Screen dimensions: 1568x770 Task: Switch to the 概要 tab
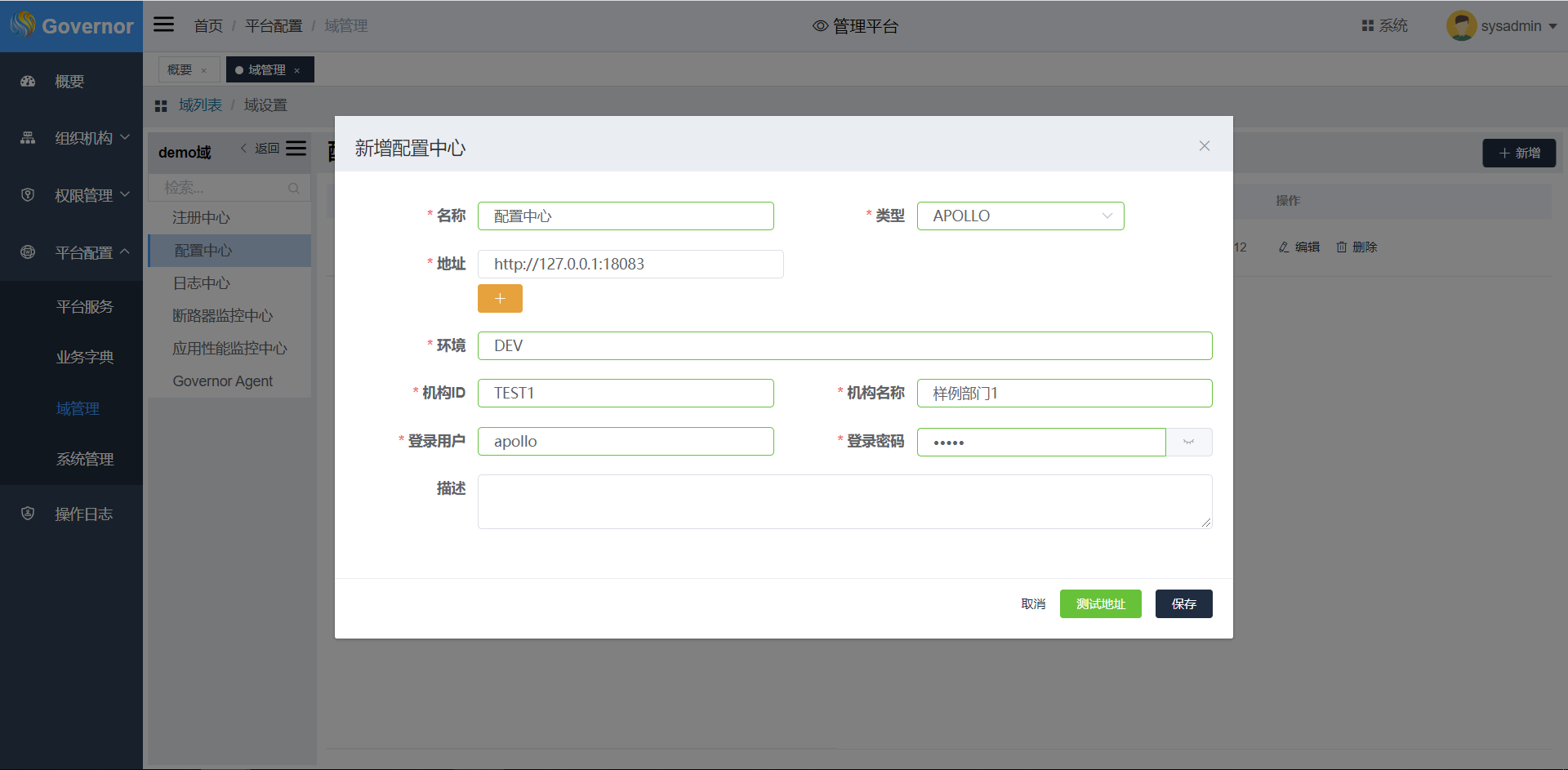[x=180, y=70]
